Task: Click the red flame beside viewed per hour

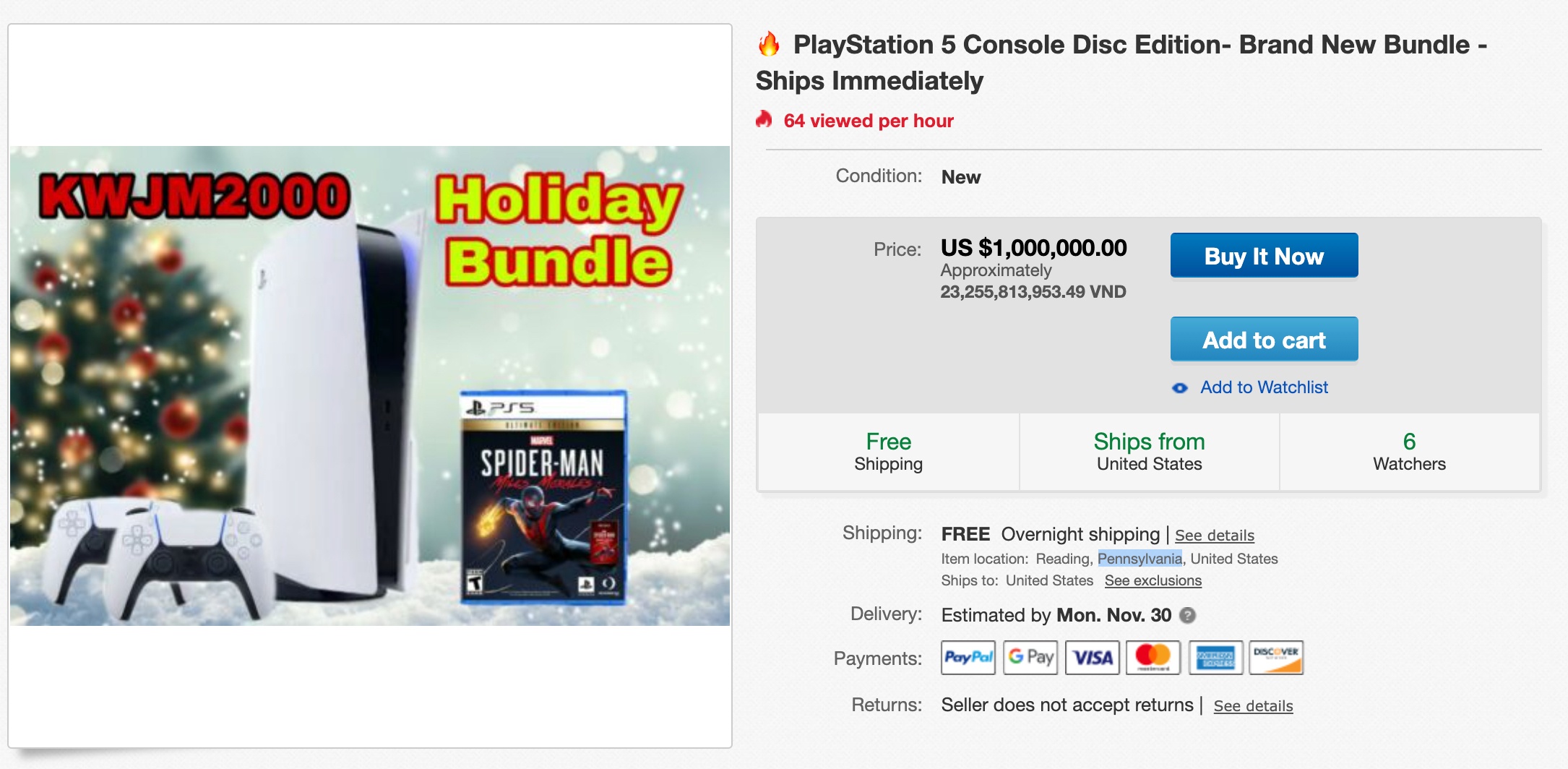Action: coord(764,120)
